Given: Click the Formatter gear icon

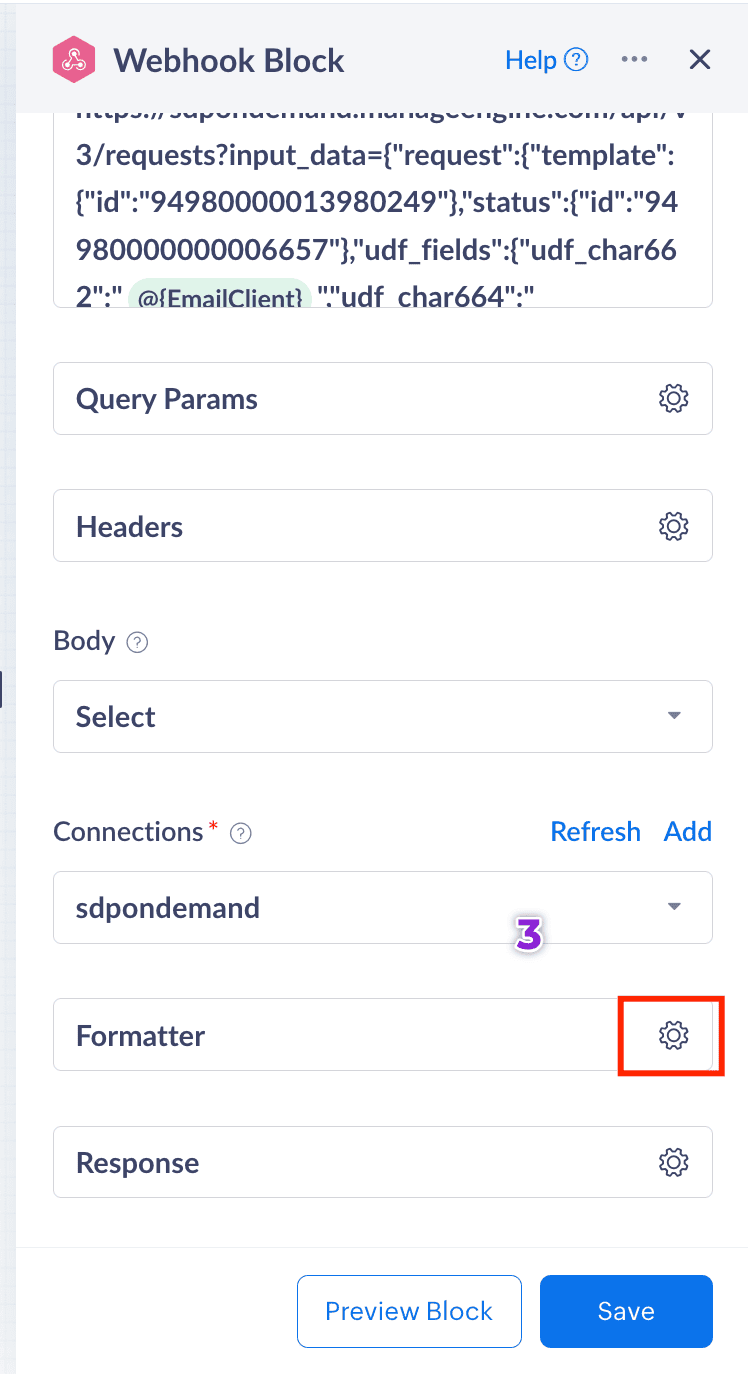Looking at the screenshot, I should tap(674, 1035).
